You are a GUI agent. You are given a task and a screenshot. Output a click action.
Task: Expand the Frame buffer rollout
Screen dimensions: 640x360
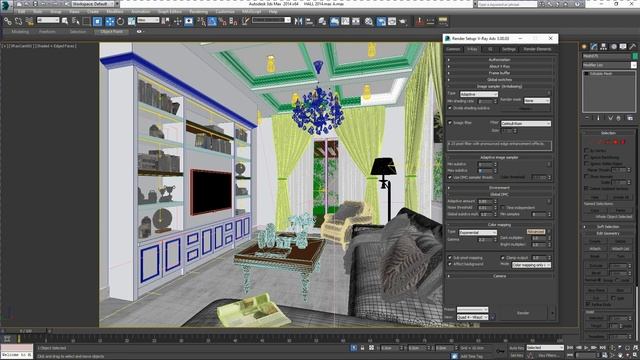pos(500,73)
